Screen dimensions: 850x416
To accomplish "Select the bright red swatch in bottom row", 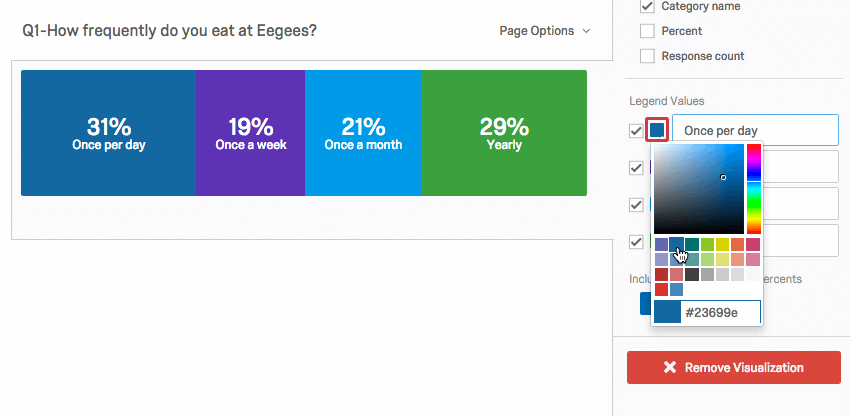I will tap(661, 289).
